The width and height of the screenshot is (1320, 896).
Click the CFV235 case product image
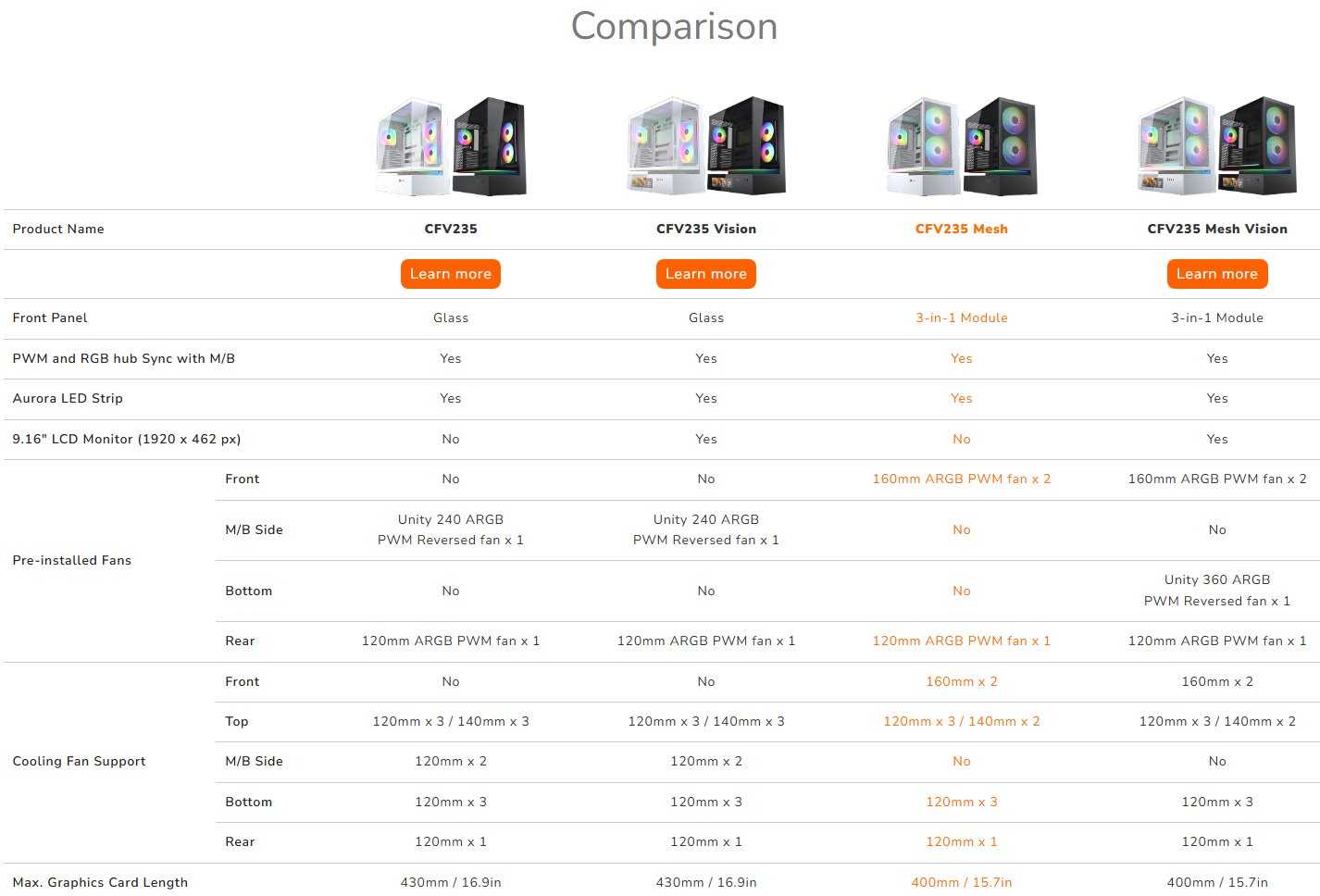(x=451, y=146)
